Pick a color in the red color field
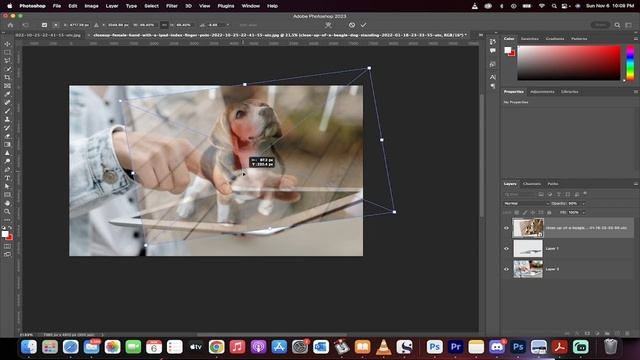The height and width of the screenshot is (360, 640). [569, 62]
